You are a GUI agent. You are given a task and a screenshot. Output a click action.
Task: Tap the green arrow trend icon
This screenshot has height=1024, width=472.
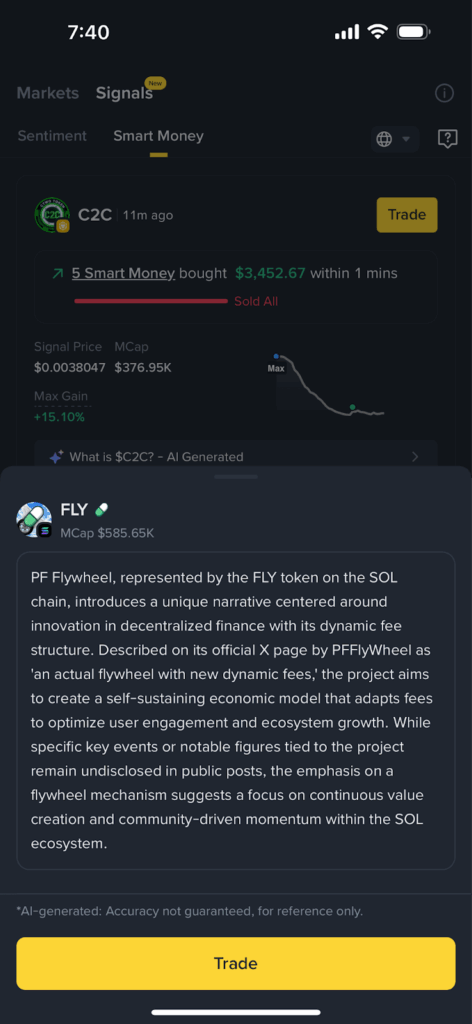(58, 274)
